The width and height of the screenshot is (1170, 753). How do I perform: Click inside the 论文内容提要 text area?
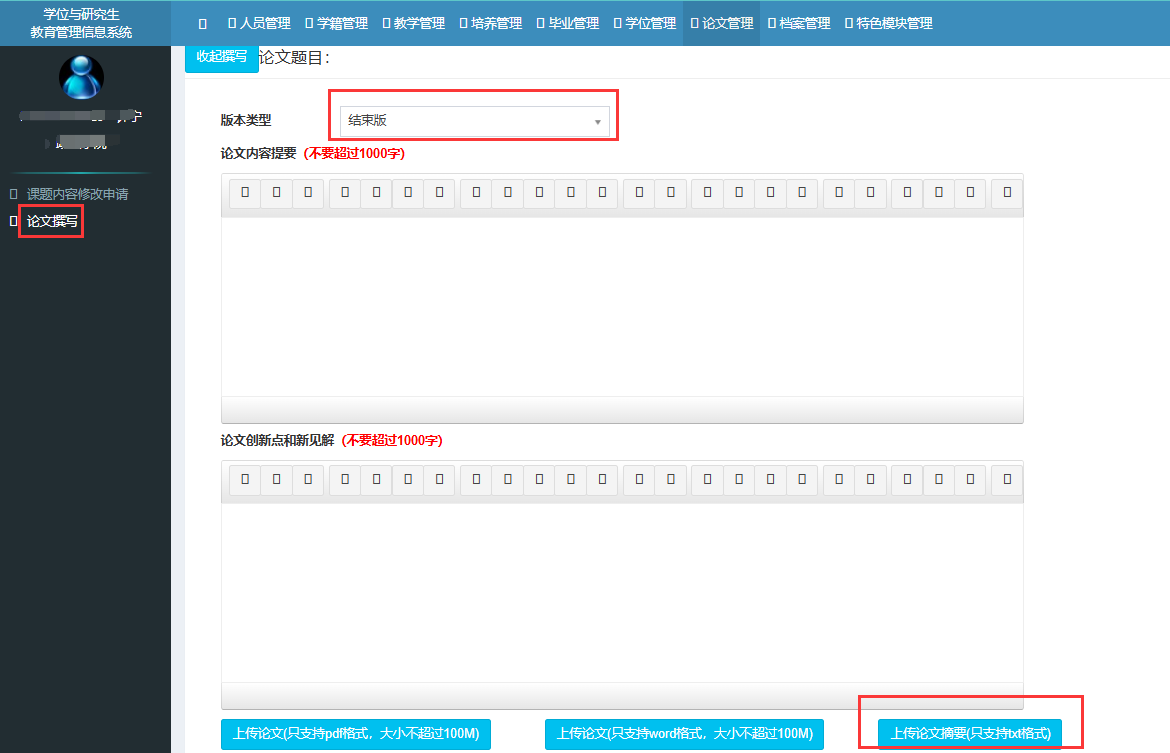pos(621,305)
